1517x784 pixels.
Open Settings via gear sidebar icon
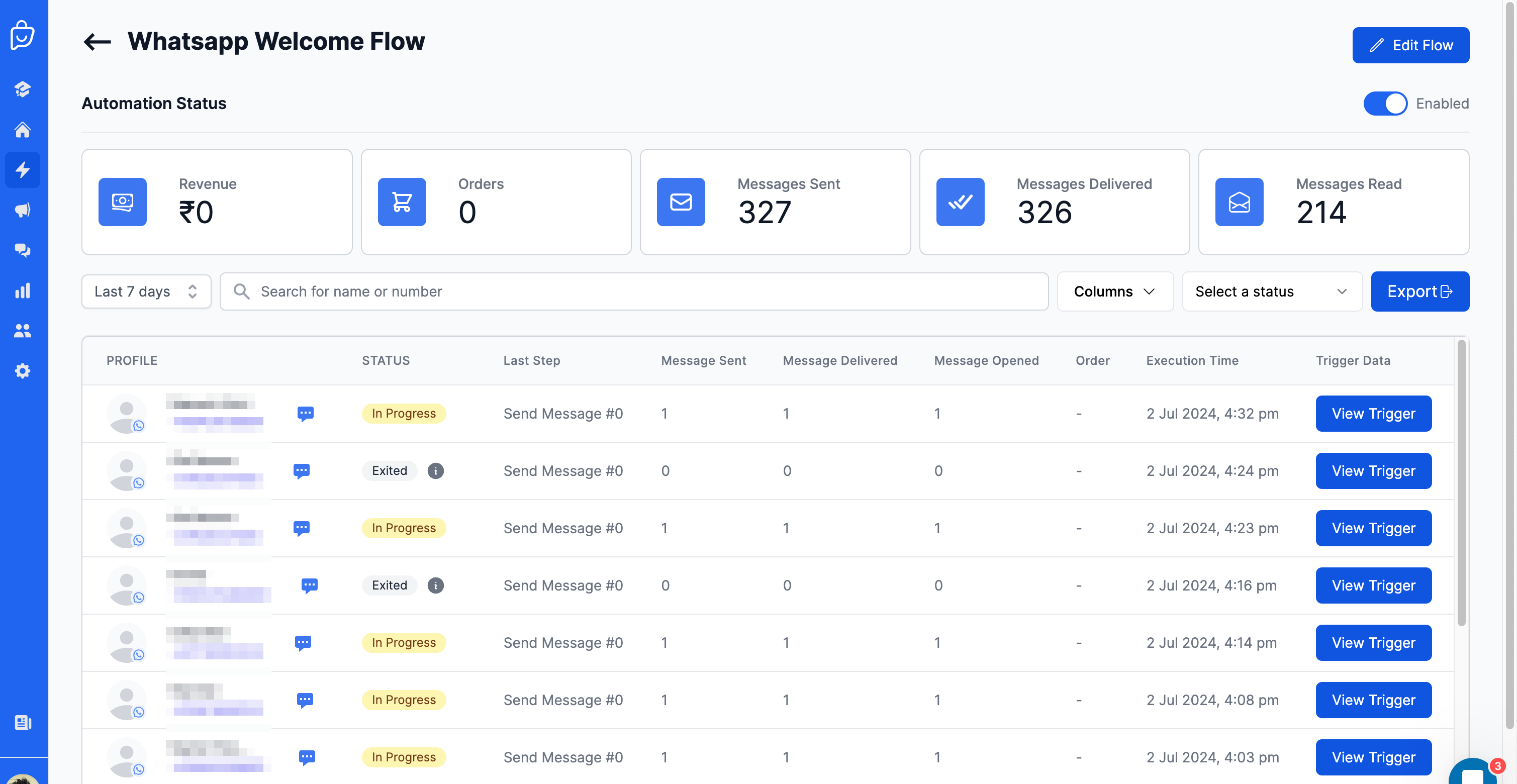coord(23,371)
